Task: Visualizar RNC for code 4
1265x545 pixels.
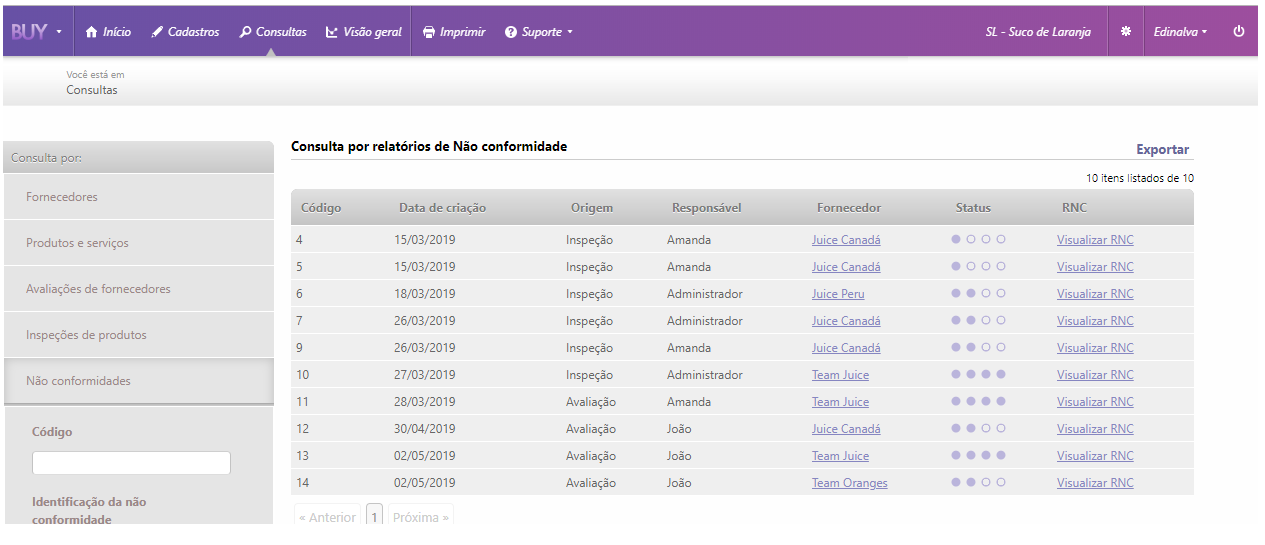Action: tap(1095, 240)
